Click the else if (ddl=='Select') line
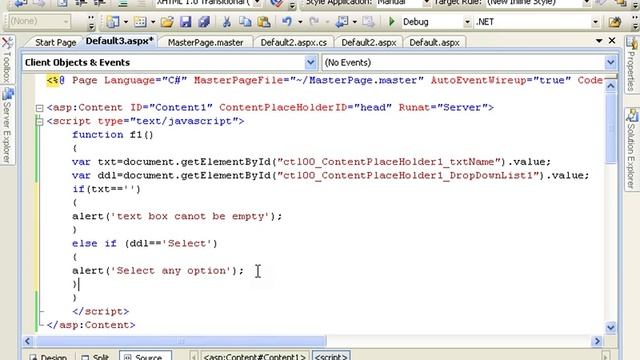This screenshot has width=640, height=360. click(145, 244)
